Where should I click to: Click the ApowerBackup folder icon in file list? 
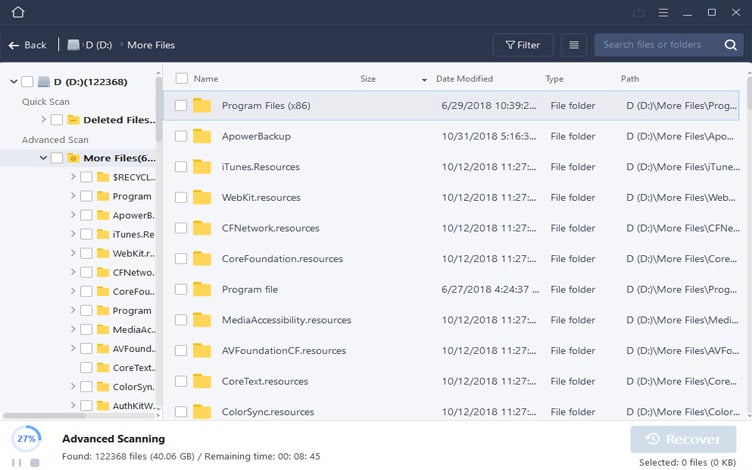(203, 136)
